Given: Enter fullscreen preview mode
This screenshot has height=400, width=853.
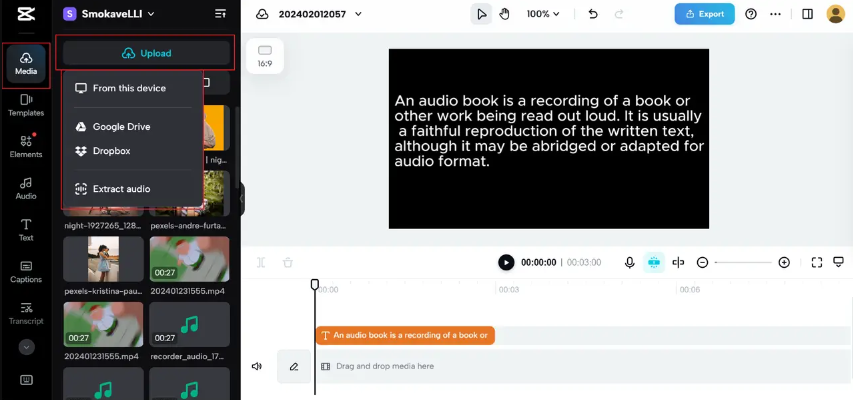Looking at the screenshot, I should pyautogui.click(x=817, y=263).
